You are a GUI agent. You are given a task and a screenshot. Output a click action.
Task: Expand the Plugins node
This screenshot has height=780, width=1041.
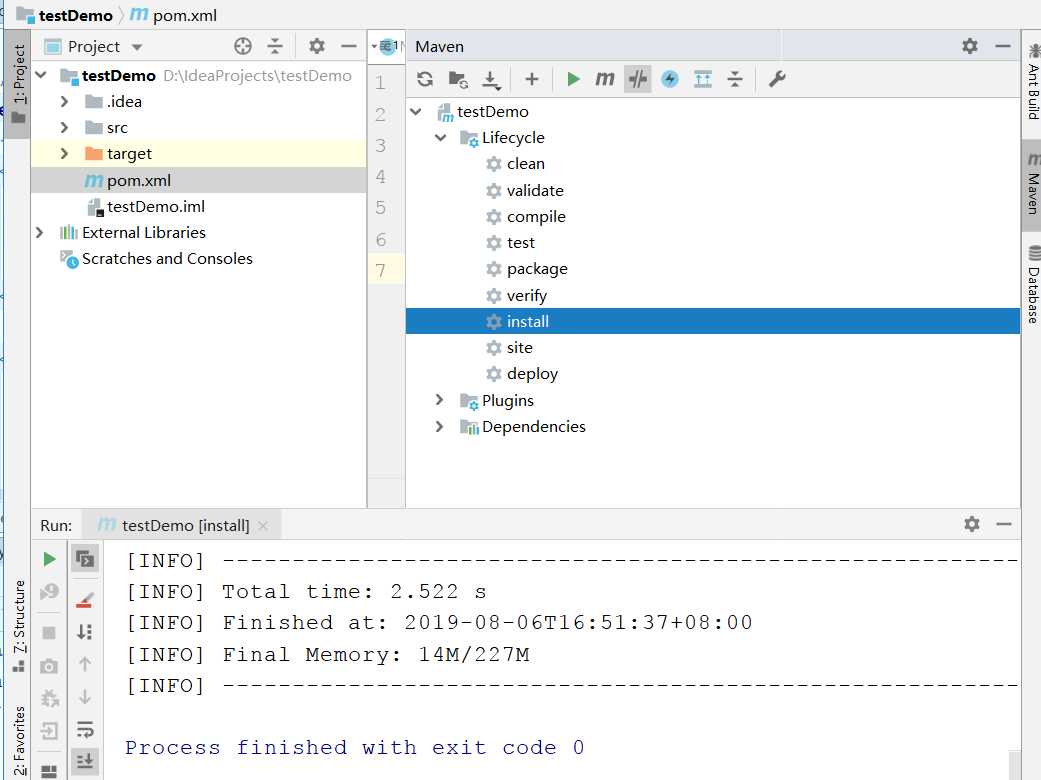tap(440, 400)
